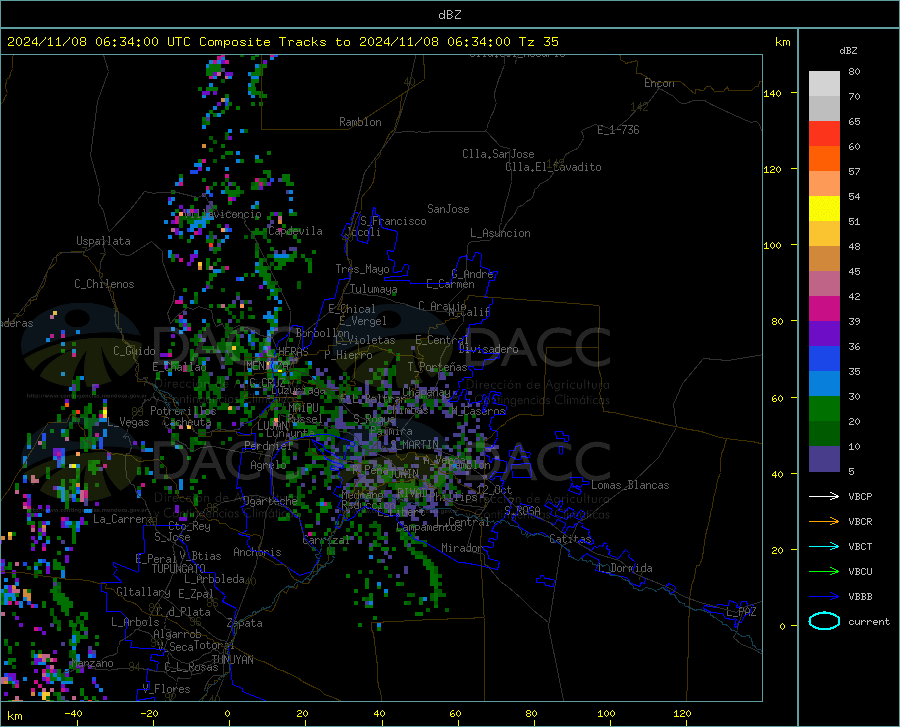900x727 pixels.
Task: Select the red 60 dBZ color swatch
Action: click(x=824, y=134)
